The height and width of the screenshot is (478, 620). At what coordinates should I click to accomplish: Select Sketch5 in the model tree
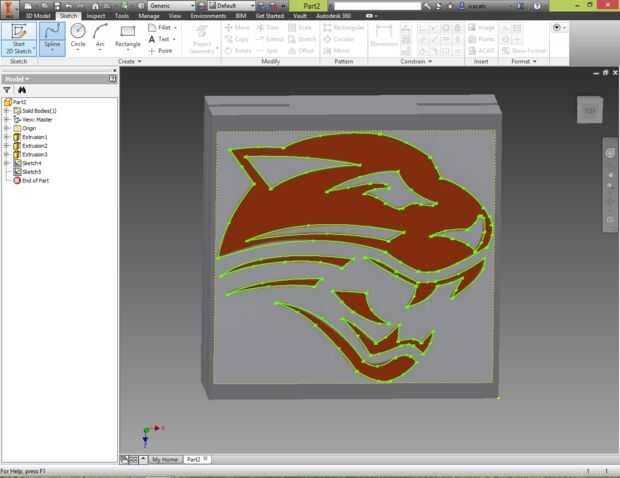27,172
